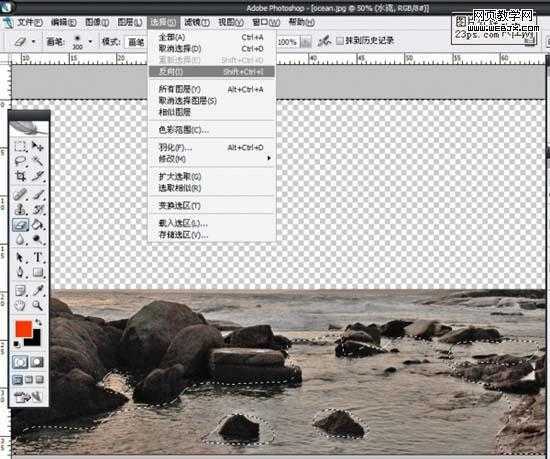The height and width of the screenshot is (459, 550).
Task: Choose All Layers (所有图层) entry
Action: (212, 89)
